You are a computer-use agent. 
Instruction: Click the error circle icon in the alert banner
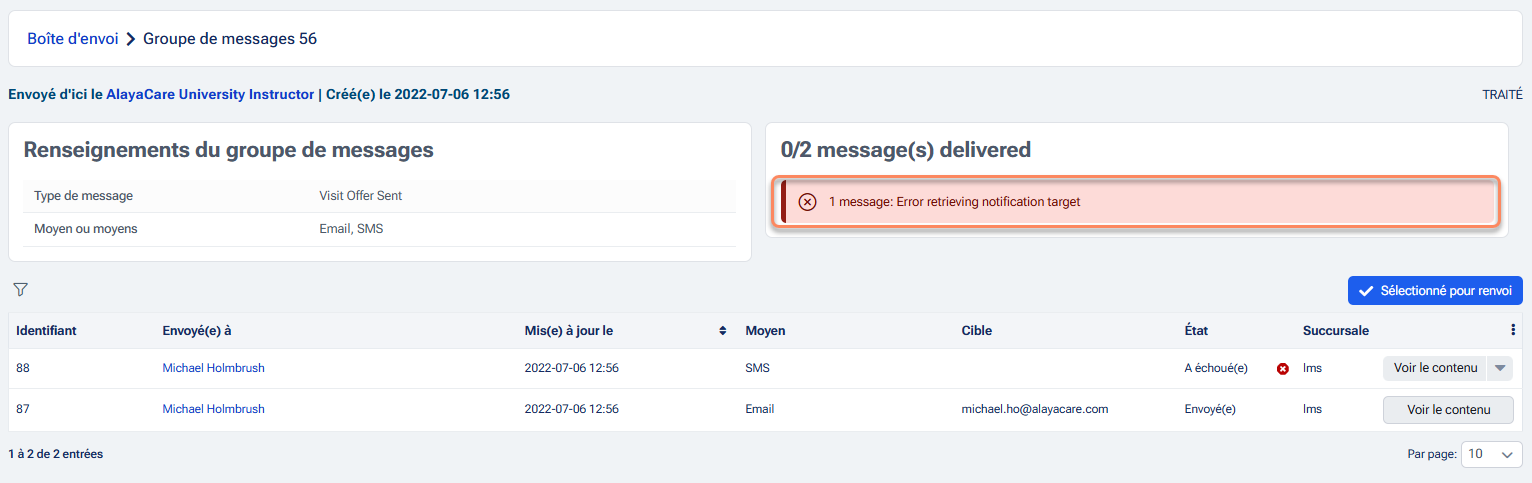click(x=807, y=202)
